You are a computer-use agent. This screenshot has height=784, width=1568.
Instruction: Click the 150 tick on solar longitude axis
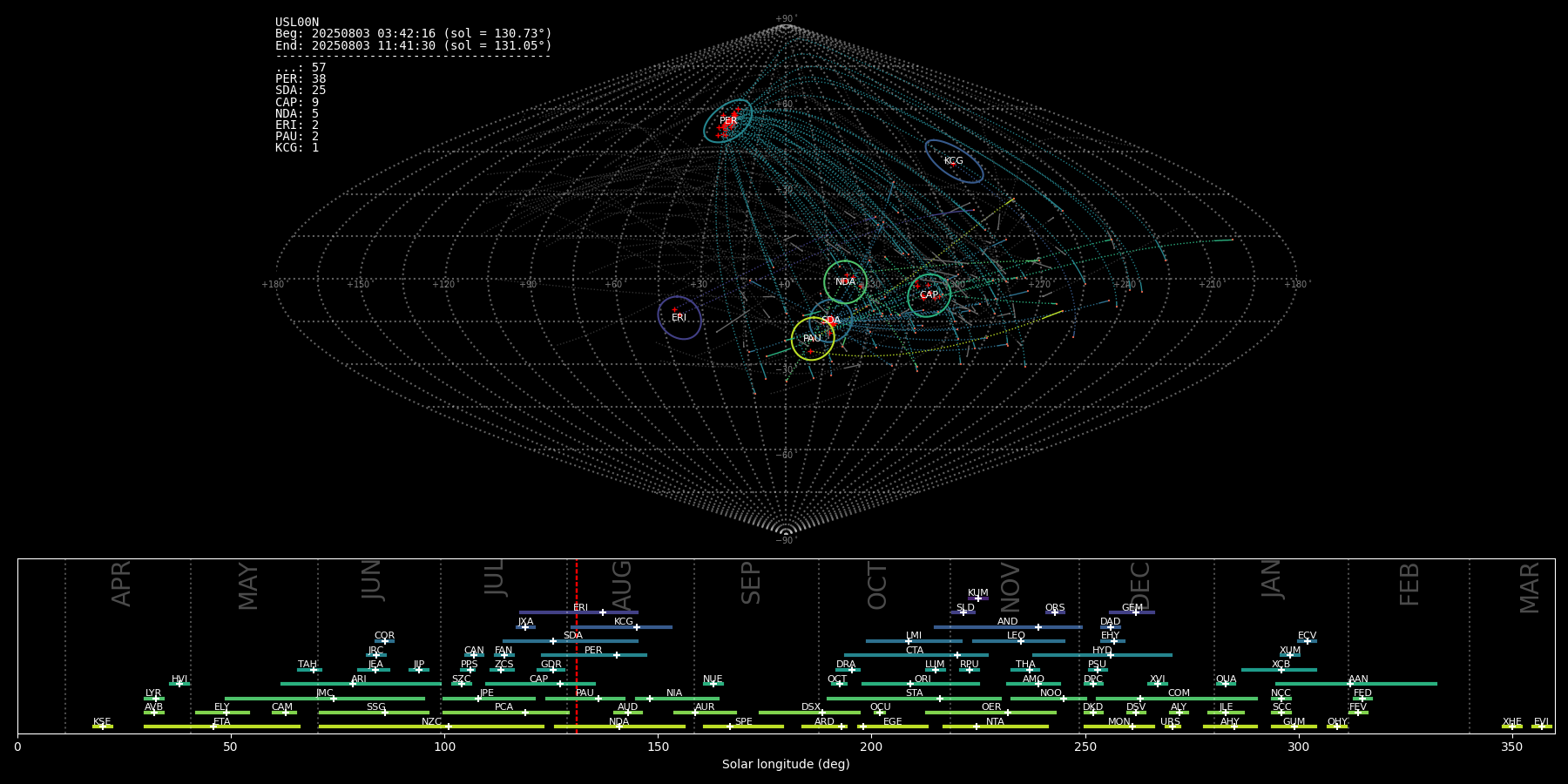coord(658,747)
